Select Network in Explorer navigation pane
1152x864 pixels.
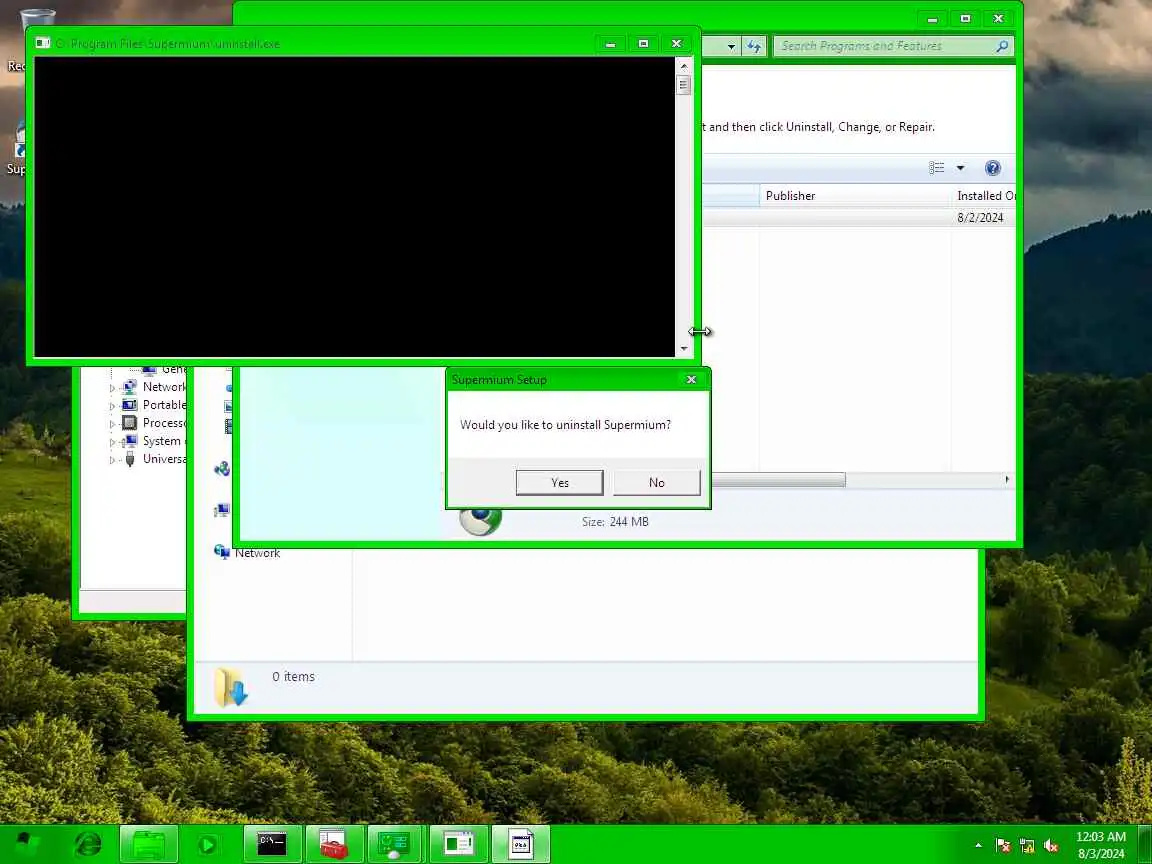257,553
